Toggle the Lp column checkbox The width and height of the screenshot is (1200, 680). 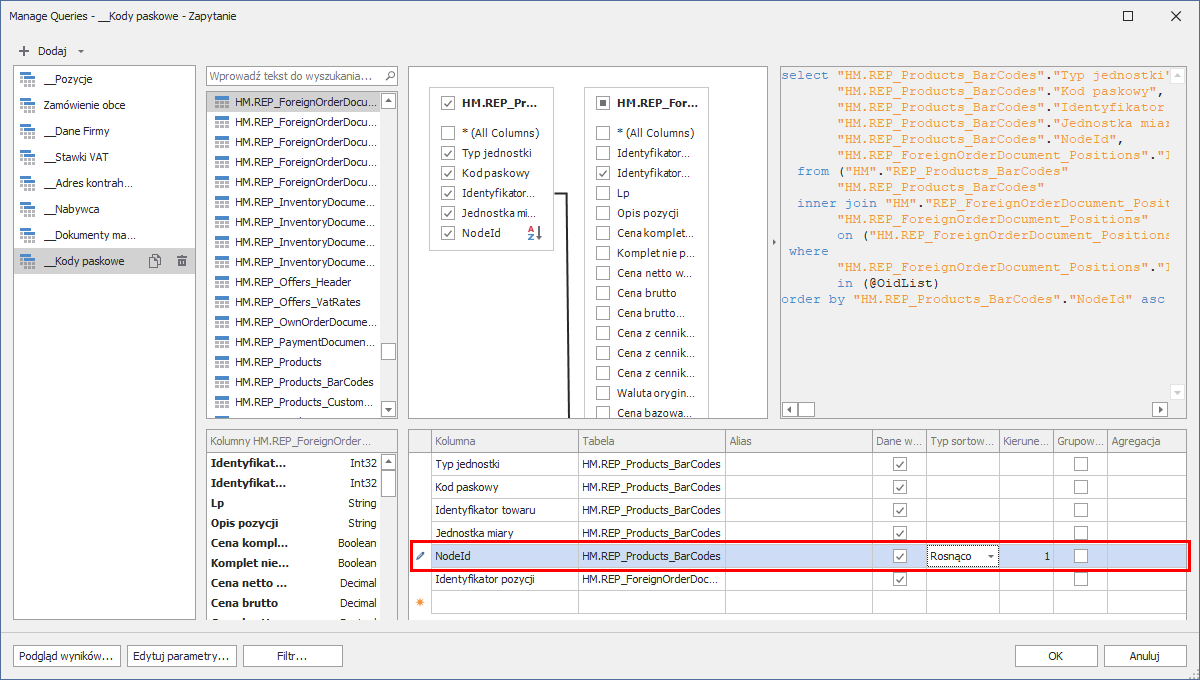tap(603, 193)
